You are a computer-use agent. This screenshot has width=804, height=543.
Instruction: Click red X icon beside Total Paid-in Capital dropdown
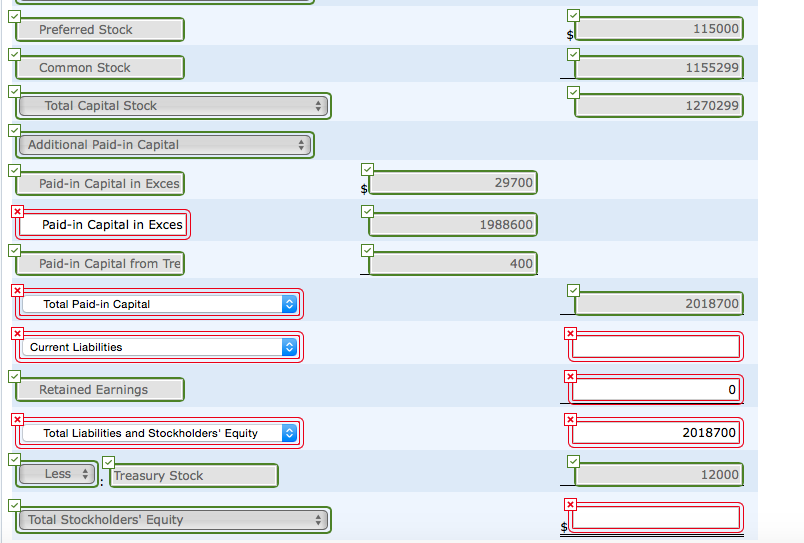point(17,291)
